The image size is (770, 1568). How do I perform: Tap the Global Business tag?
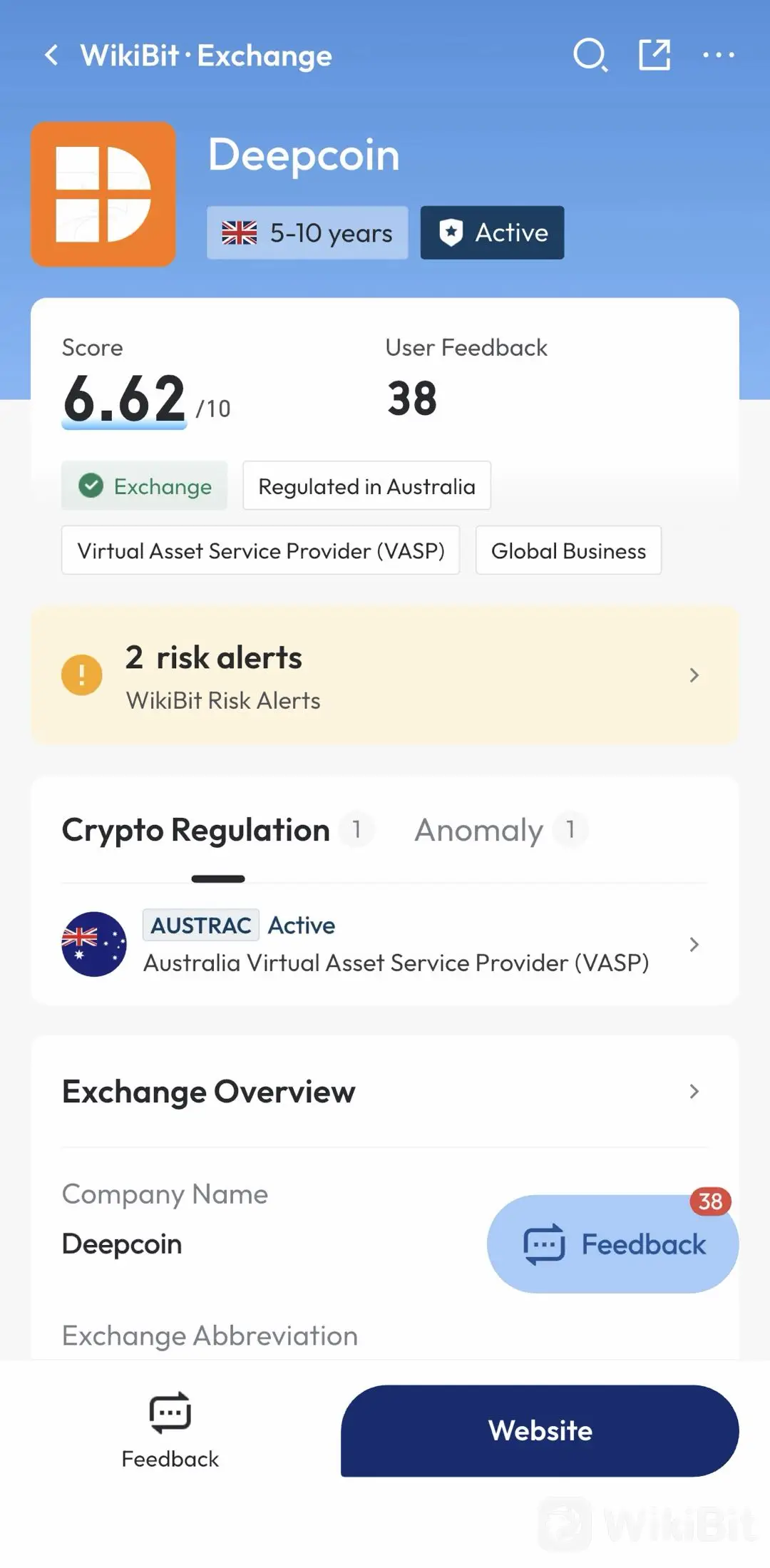(568, 550)
